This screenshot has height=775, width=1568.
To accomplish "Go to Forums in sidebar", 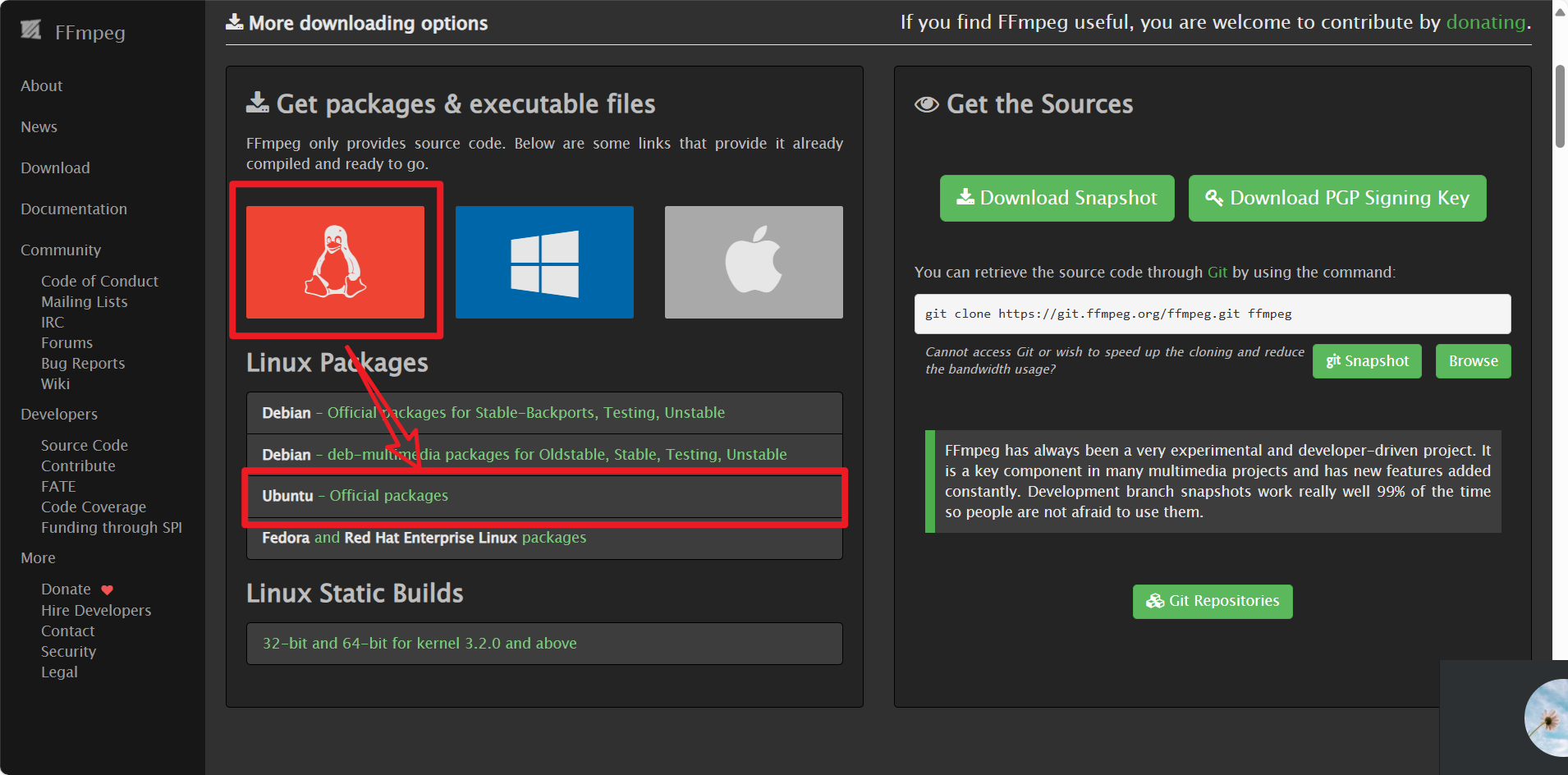I will (x=66, y=342).
